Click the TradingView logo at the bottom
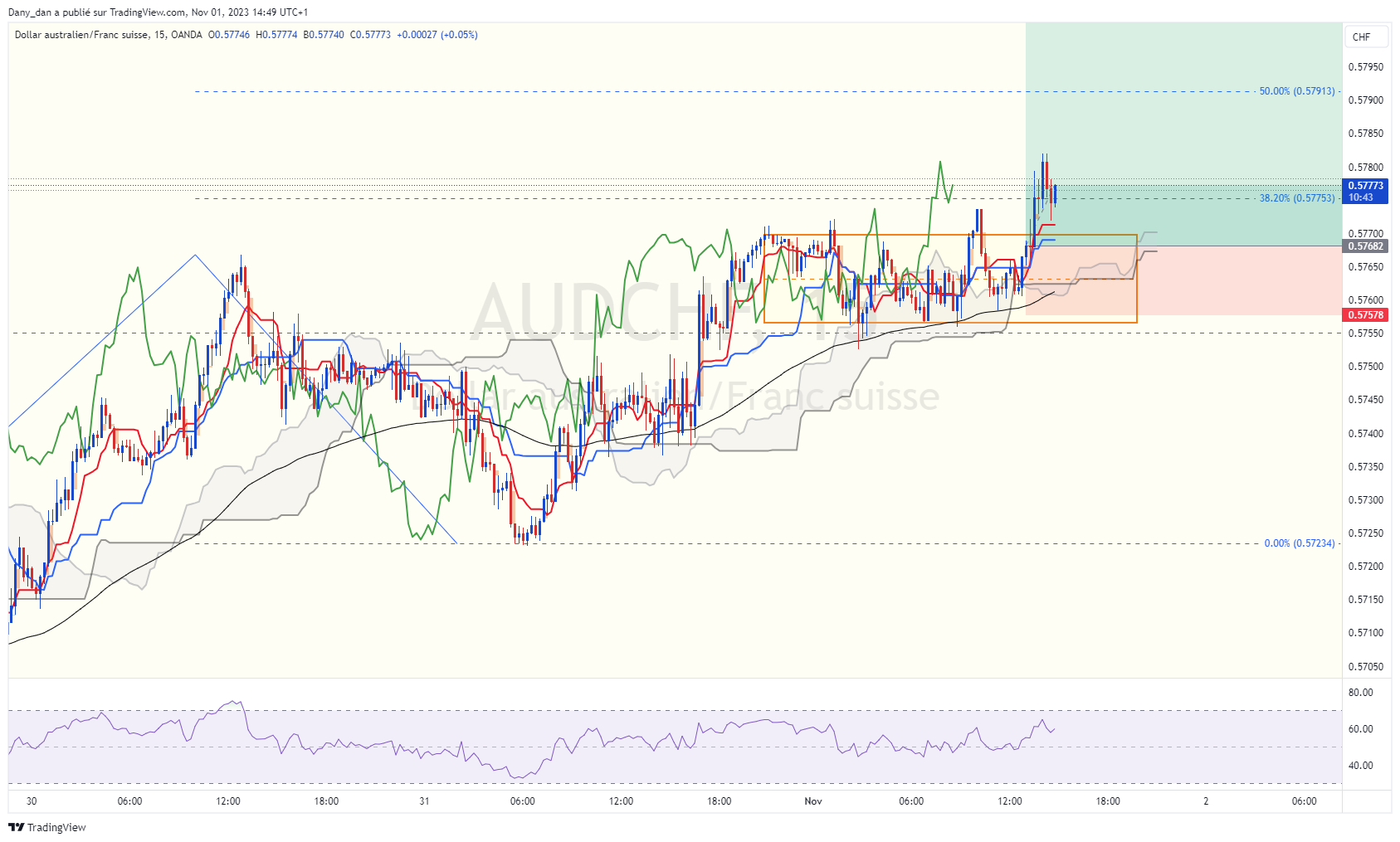Image resolution: width=1400 pixels, height=842 pixels. (x=47, y=827)
